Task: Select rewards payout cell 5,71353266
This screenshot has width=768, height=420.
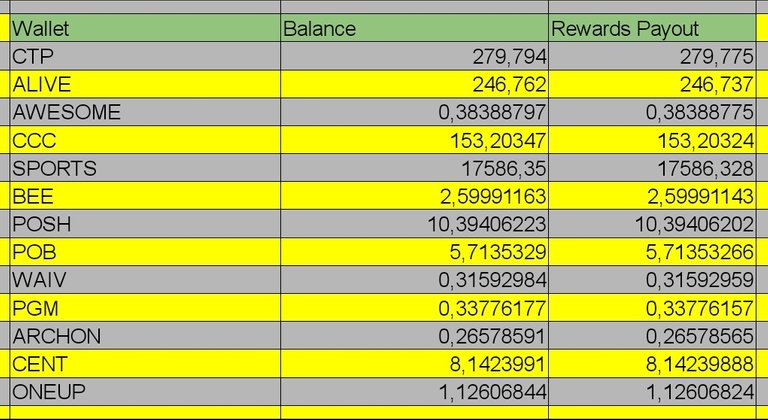Action: pos(652,252)
